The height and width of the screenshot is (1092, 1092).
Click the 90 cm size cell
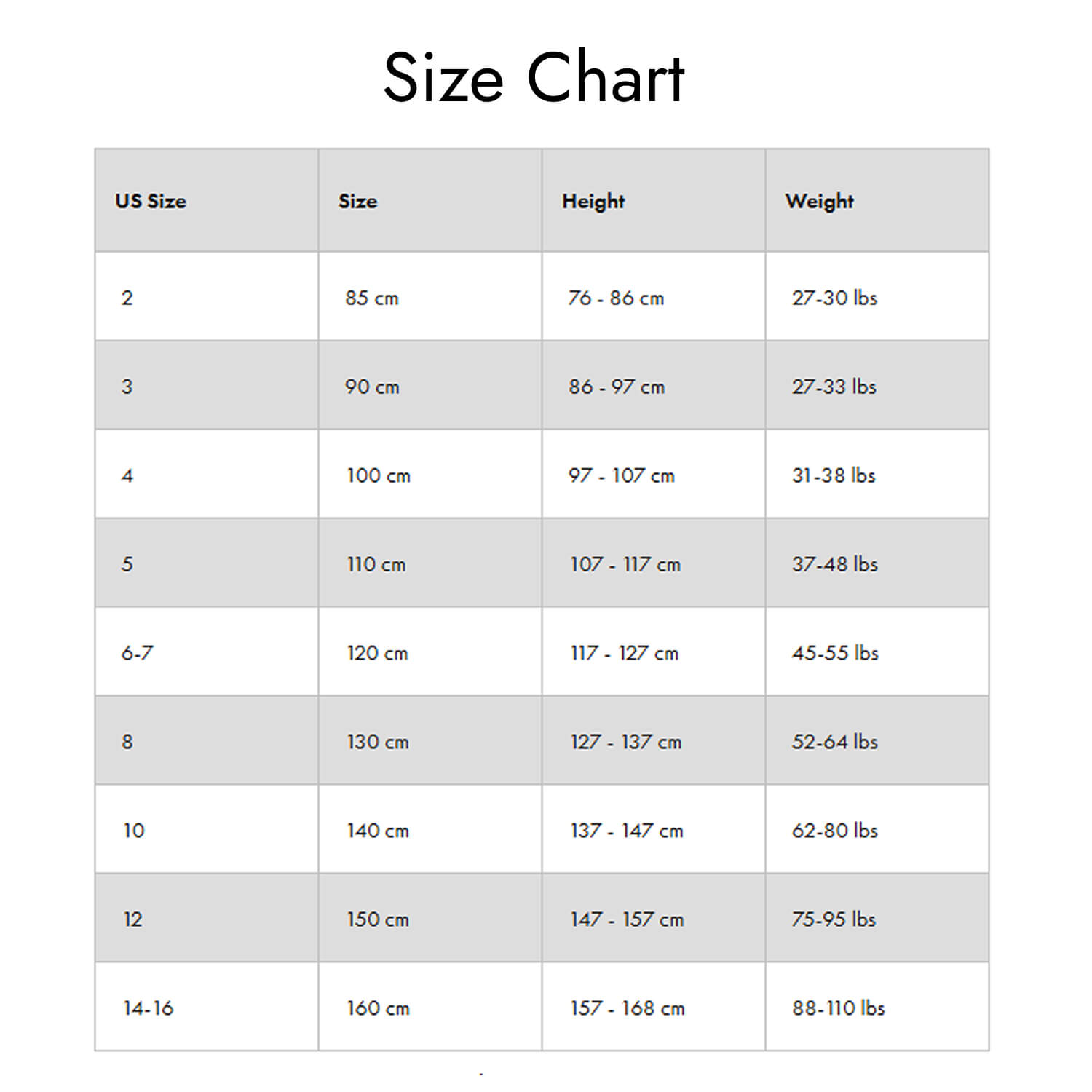point(430,386)
